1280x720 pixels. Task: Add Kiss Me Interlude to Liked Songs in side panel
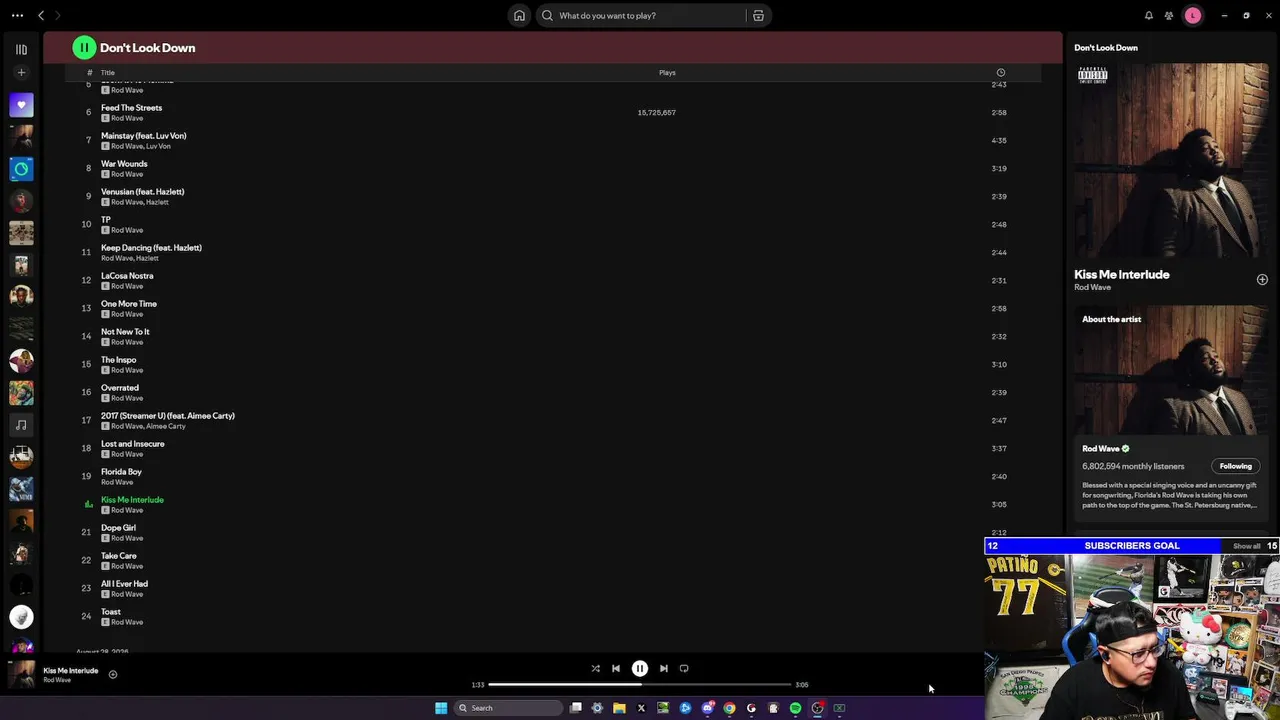(1262, 280)
